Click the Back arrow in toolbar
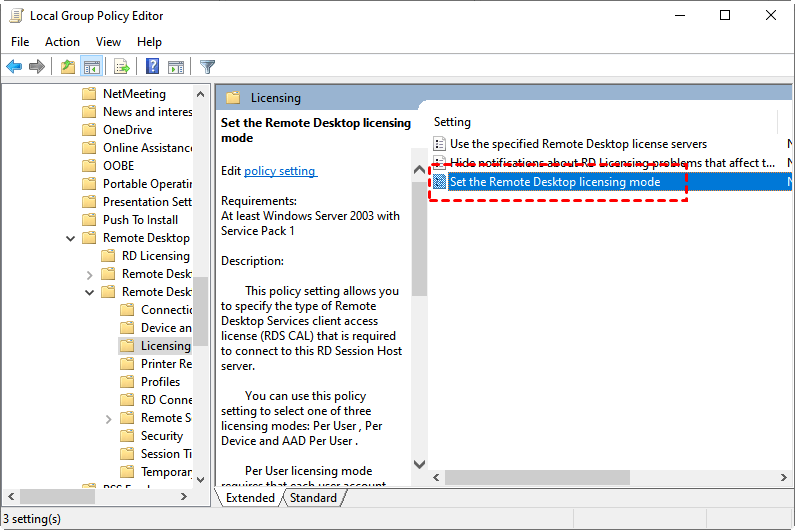The width and height of the screenshot is (795, 530). tap(14, 66)
